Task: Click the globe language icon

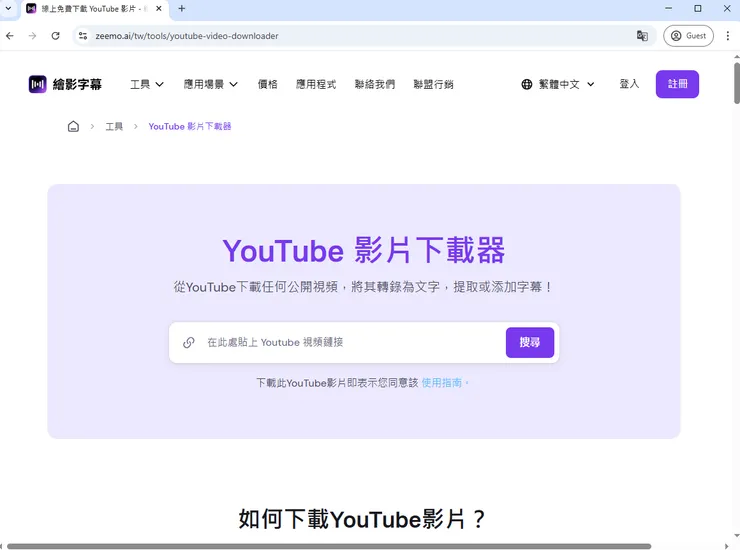Action: click(527, 85)
